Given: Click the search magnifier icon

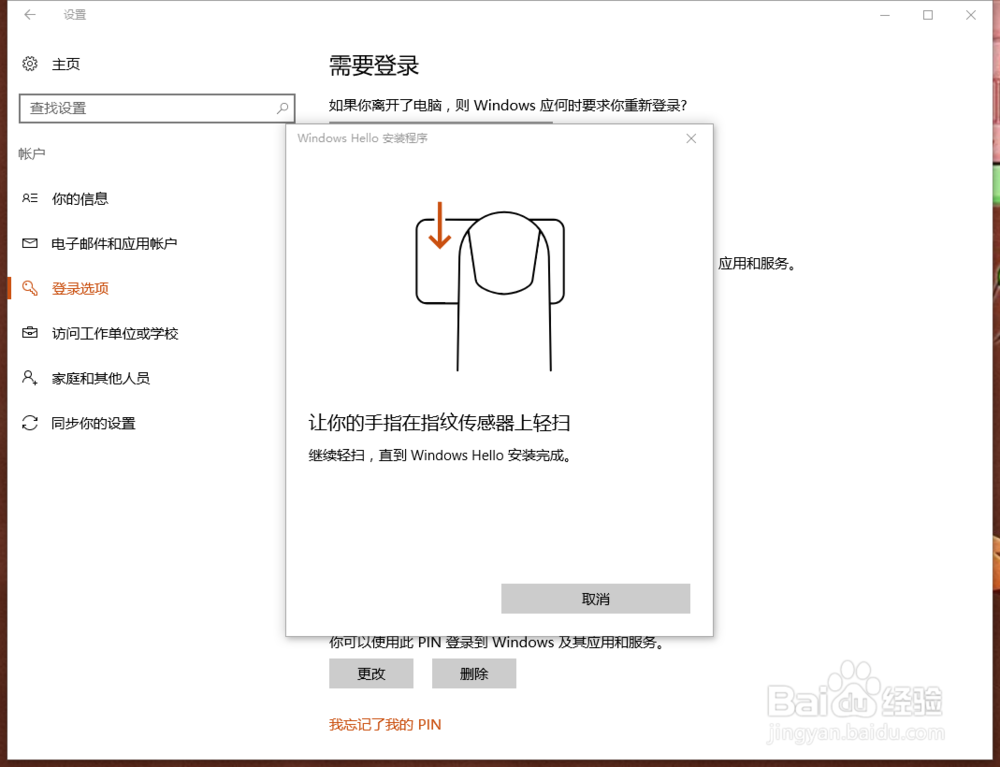Looking at the screenshot, I should [x=282, y=108].
